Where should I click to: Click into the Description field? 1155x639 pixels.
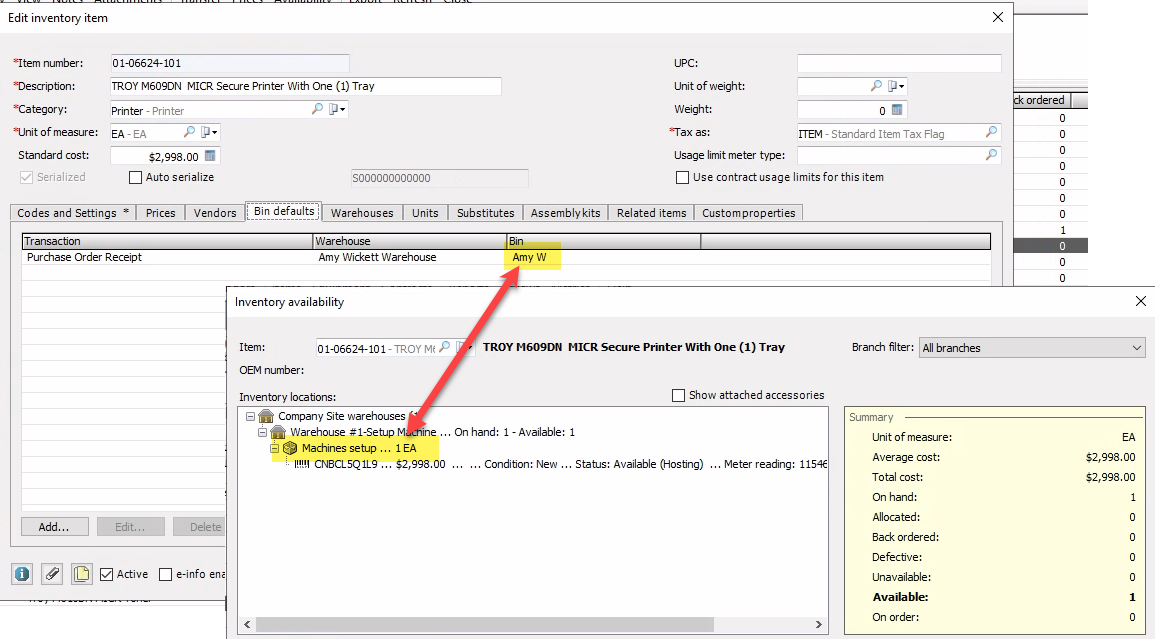pos(306,86)
